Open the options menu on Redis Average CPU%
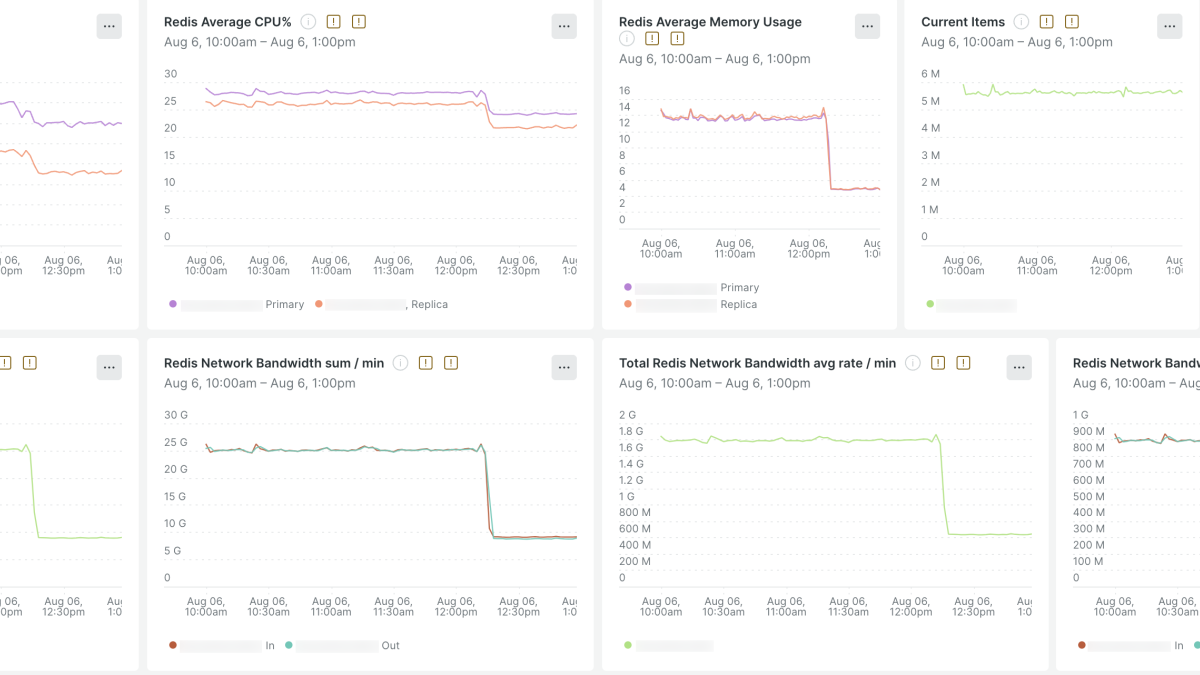Viewport: 1200px width, 675px height. (x=563, y=26)
